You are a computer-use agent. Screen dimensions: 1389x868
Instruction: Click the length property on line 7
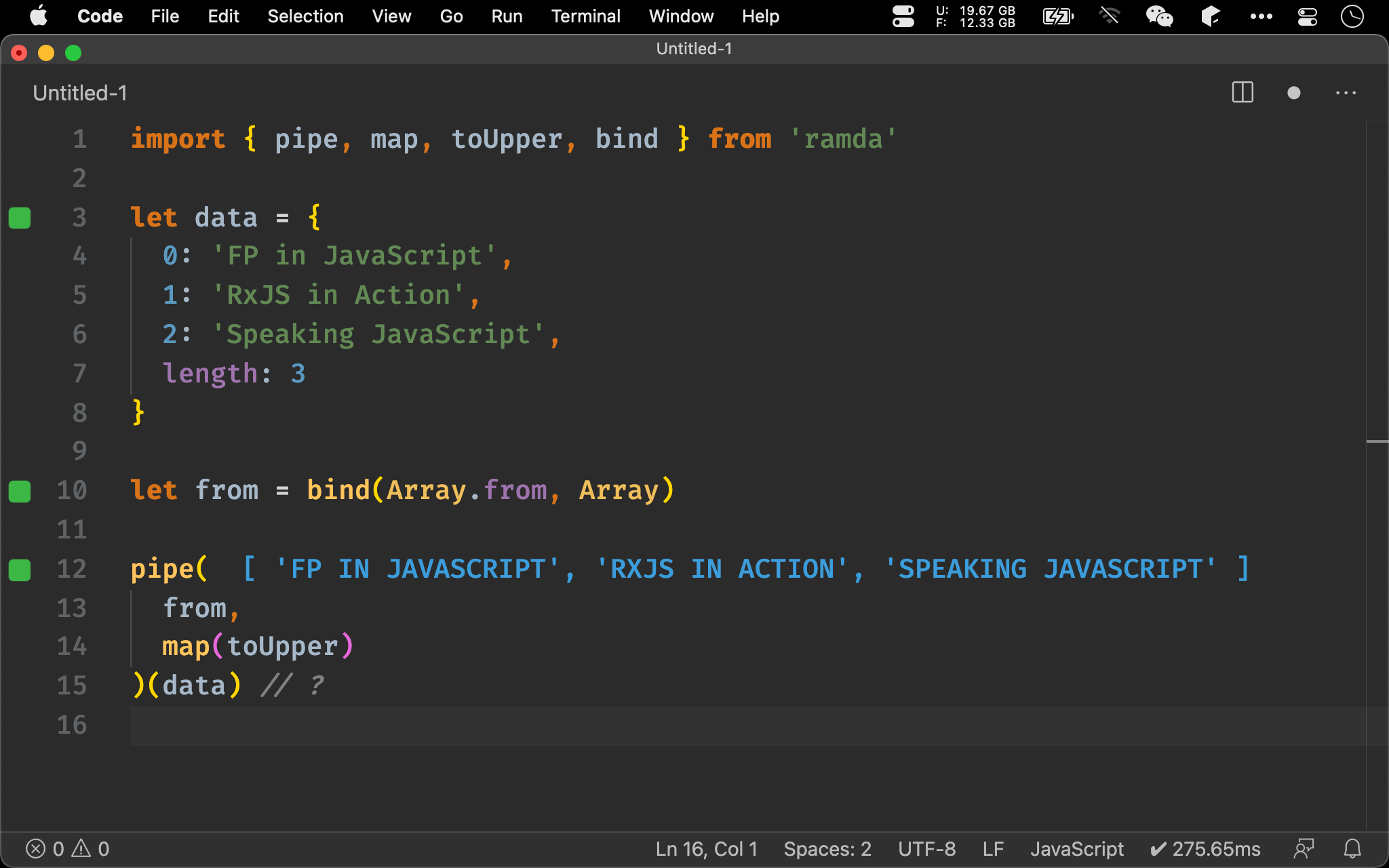[210, 374]
